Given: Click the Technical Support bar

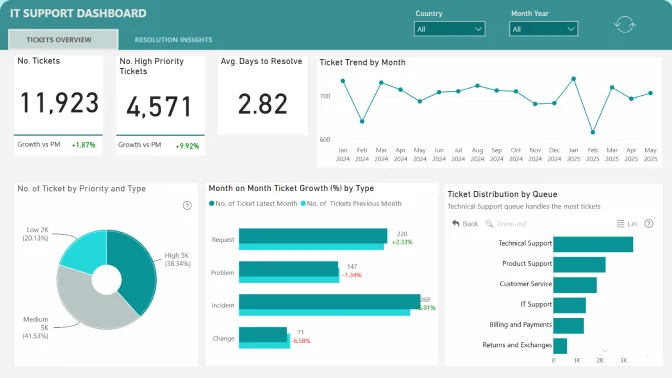Looking at the screenshot, I should click(x=593, y=244).
